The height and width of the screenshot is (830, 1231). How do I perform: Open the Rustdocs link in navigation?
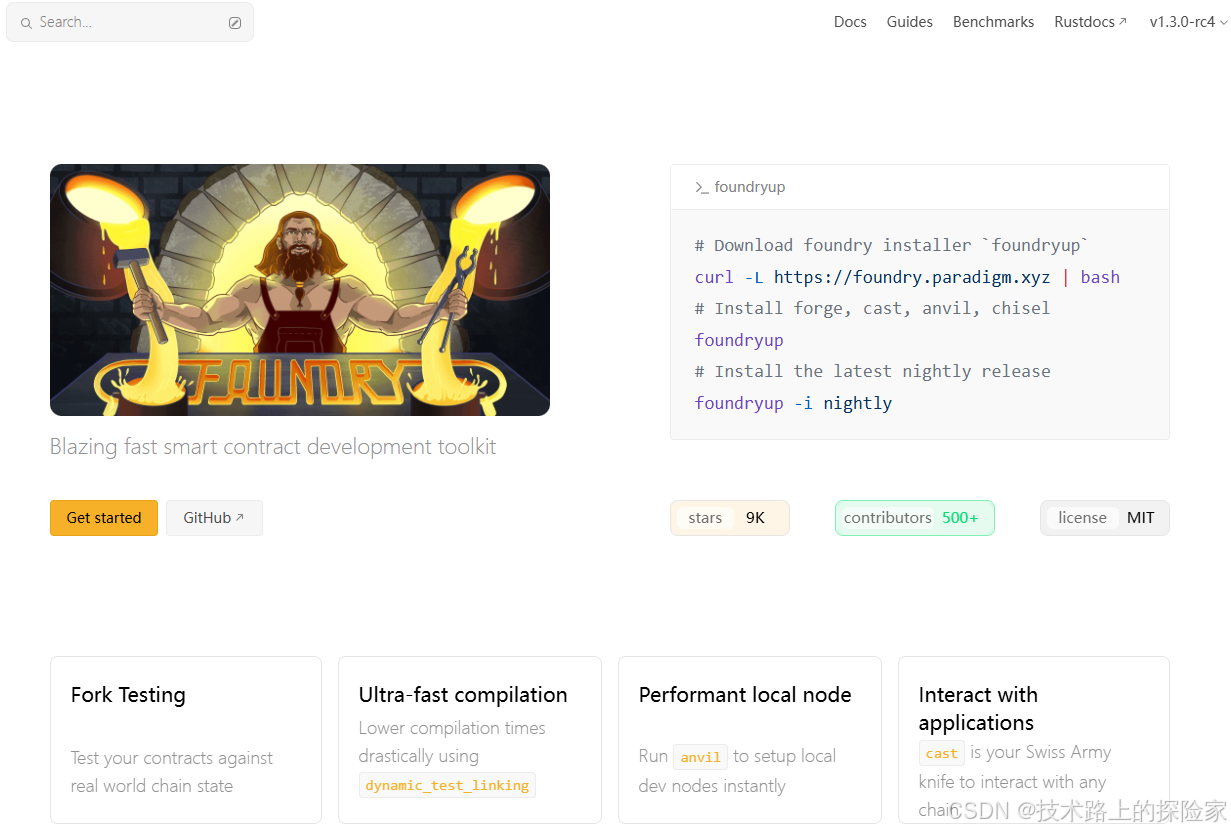click(1090, 22)
